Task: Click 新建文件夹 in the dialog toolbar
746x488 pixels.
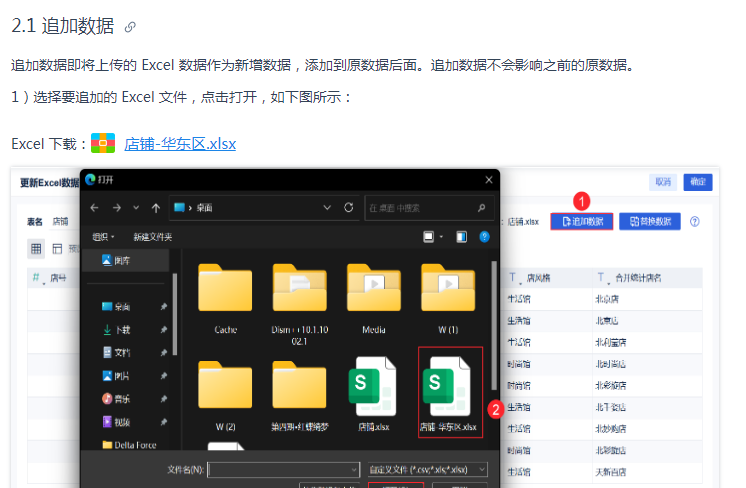Action: pyautogui.click(x=153, y=237)
